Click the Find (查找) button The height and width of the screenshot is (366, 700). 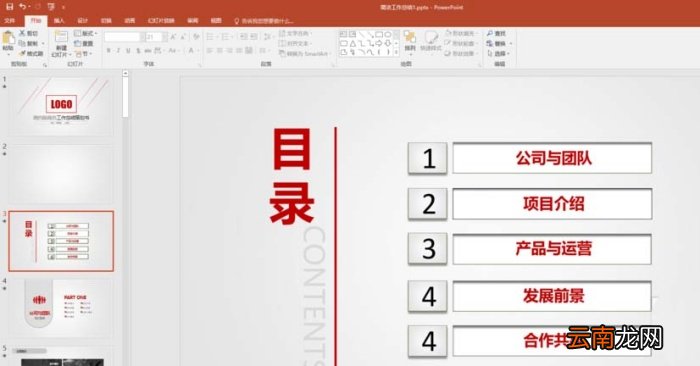point(496,33)
